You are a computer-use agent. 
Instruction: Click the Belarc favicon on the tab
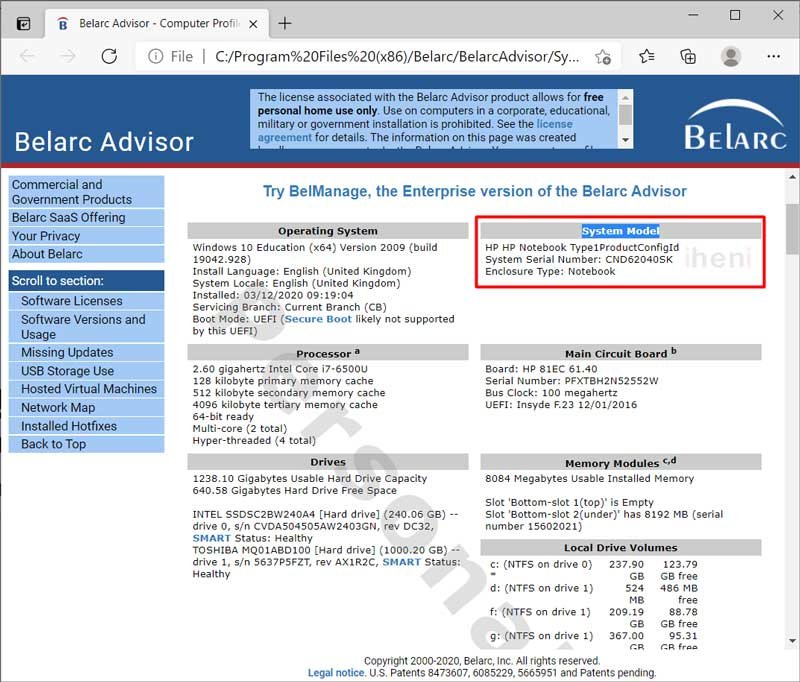(63, 24)
